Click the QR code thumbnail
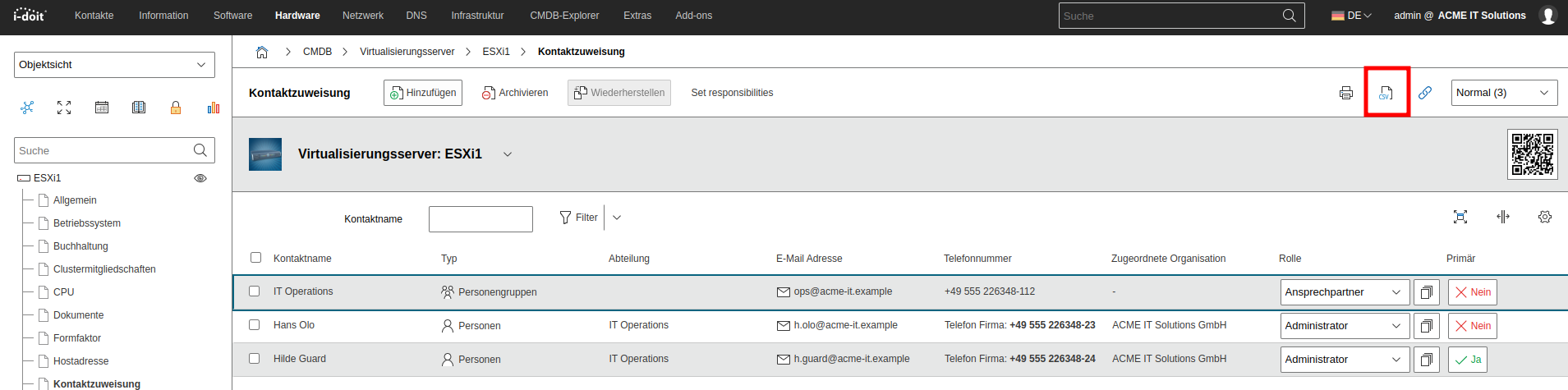 point(1532,154)
